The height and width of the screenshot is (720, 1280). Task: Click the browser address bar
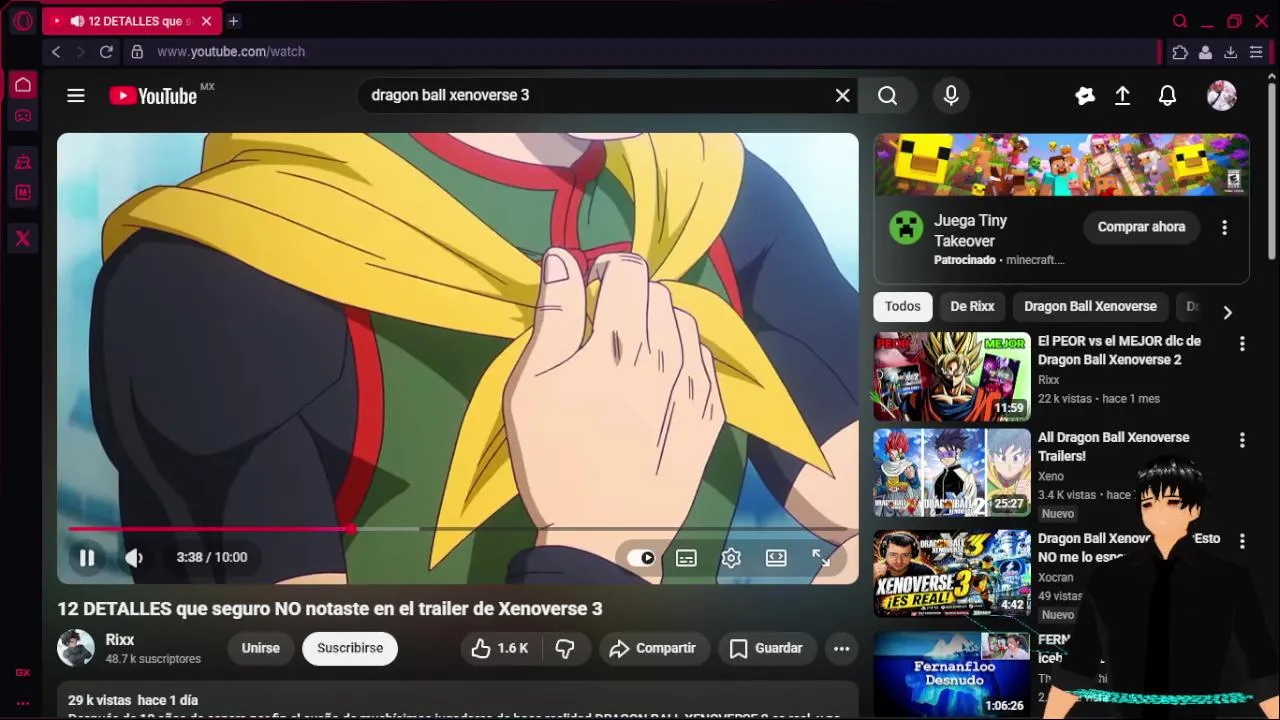point(640,52)
